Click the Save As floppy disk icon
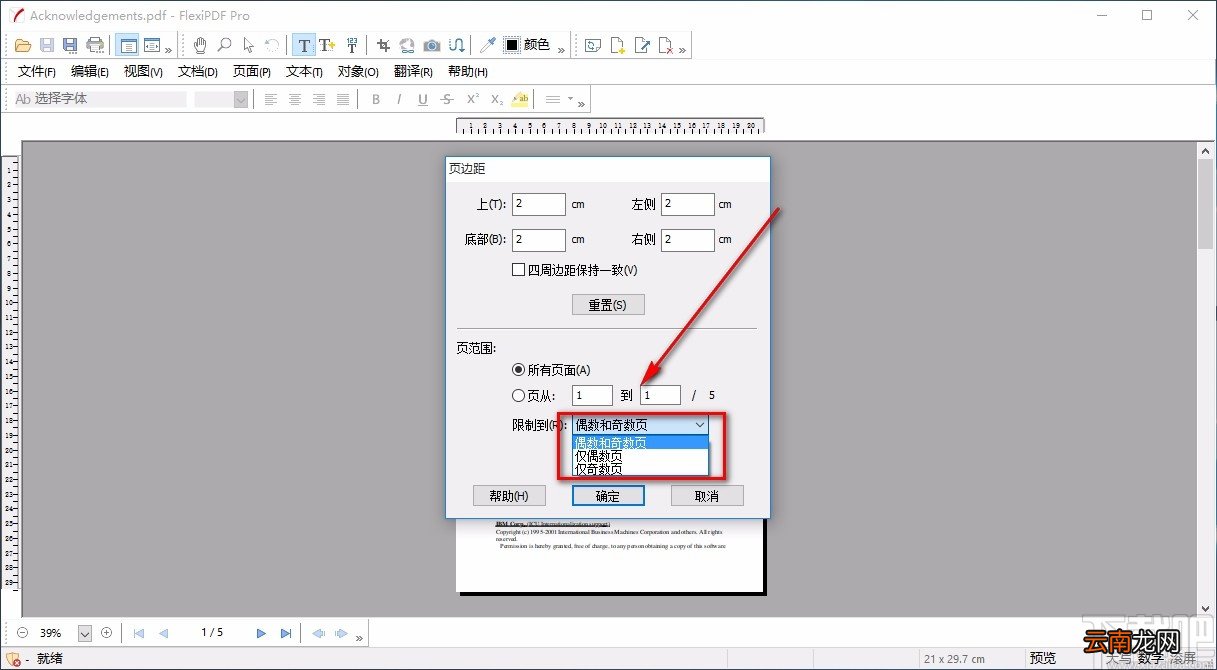The width and height of the screenshot is (1217, 670). point(70,45)
